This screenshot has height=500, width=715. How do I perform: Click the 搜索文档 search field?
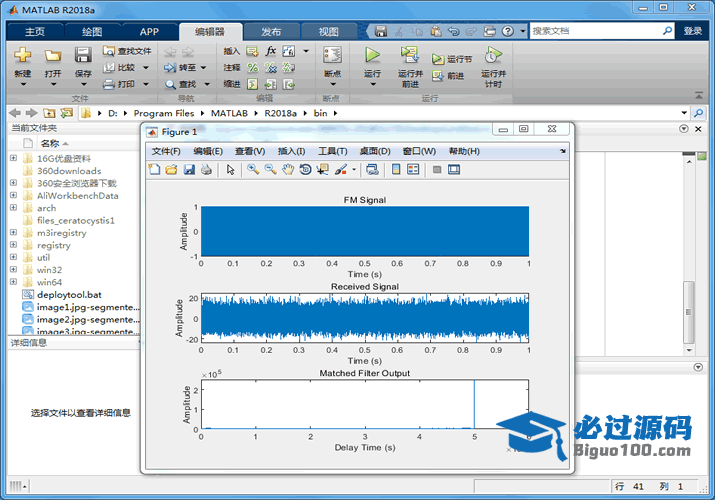(596, 31)
